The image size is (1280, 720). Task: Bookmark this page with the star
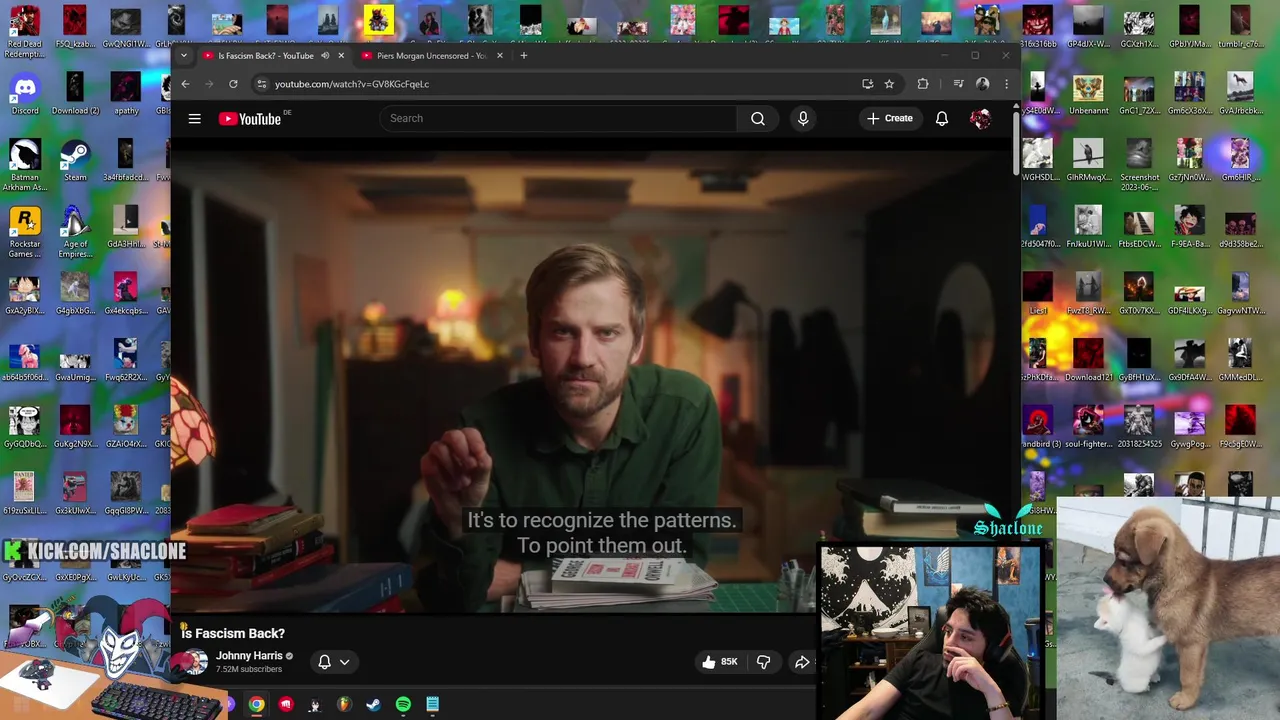coord(889,84)
